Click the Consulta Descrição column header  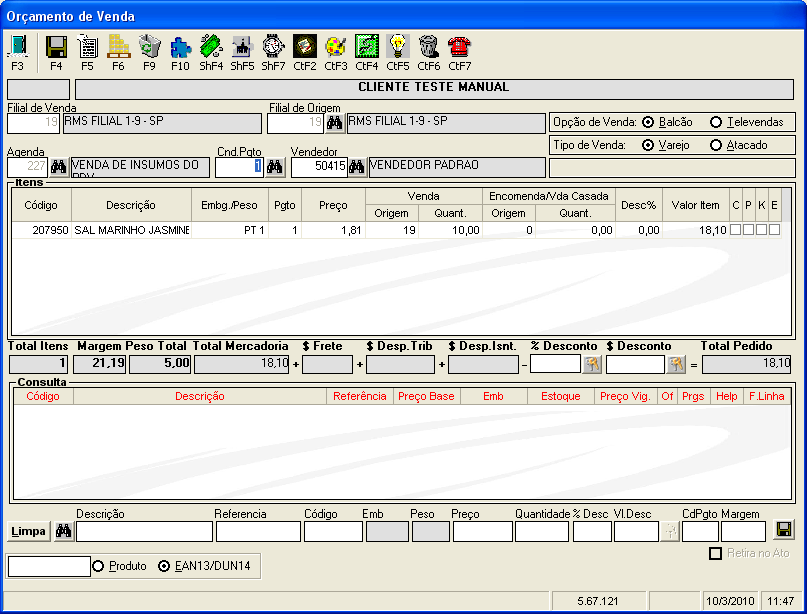pyautogui.click(x=200, y=396)
